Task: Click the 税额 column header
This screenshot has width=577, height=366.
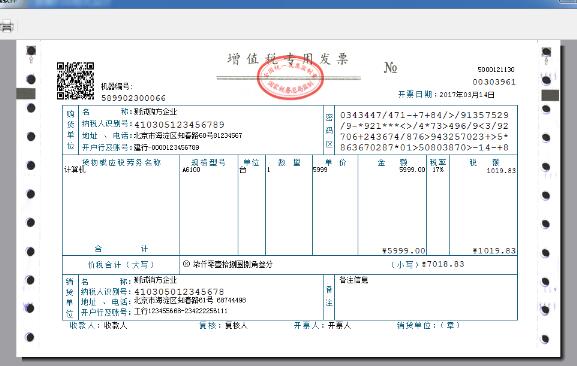Action: (x=484, y=162)
